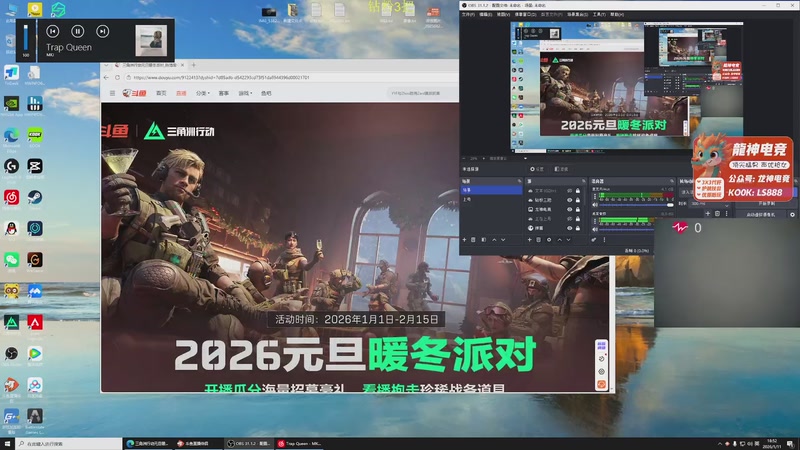800x450 pixels.
Task: Pause the Trap Queen track
Action: pyautogui.click(x=78, y=31)
